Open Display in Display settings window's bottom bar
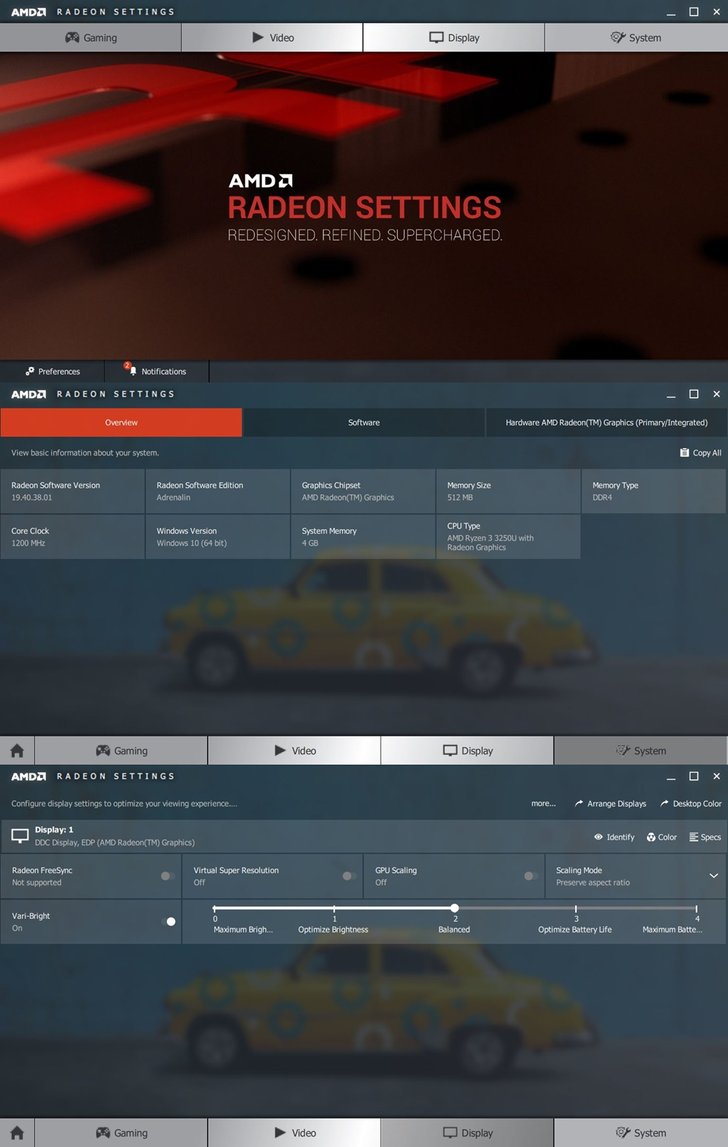Screen dimensions: 728x1147 coord(467,1132)
